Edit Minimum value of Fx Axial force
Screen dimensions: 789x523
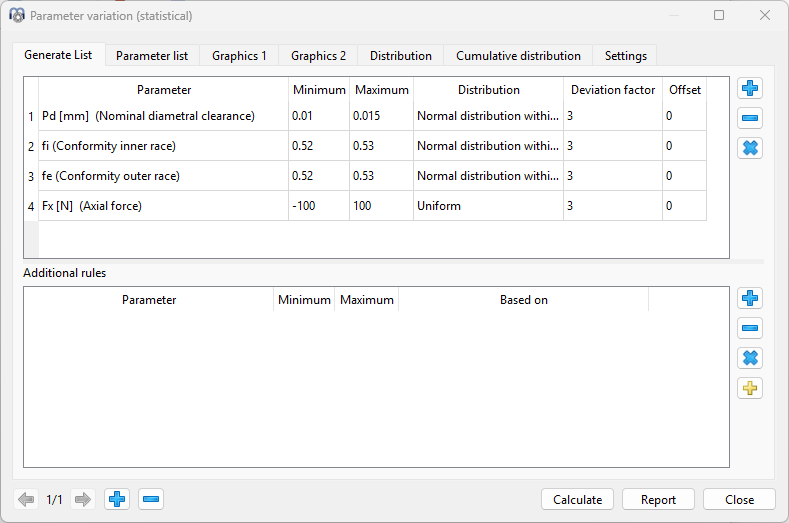click(x=318, y=206)
